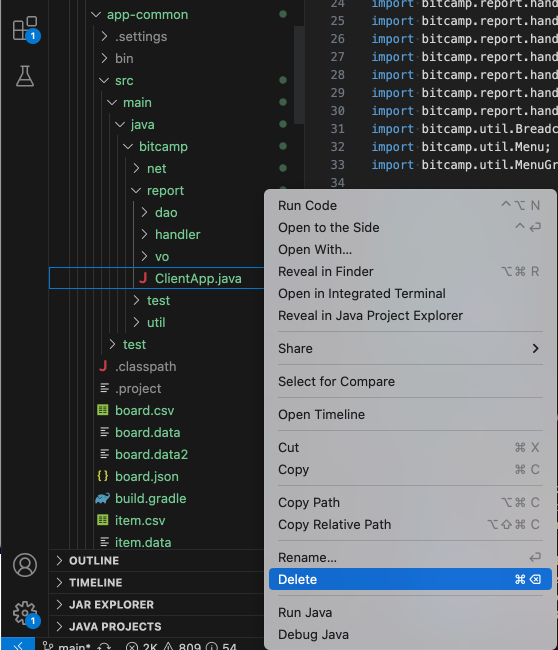
Task: Click the remote window indicator icon
Action: (18, 645)
